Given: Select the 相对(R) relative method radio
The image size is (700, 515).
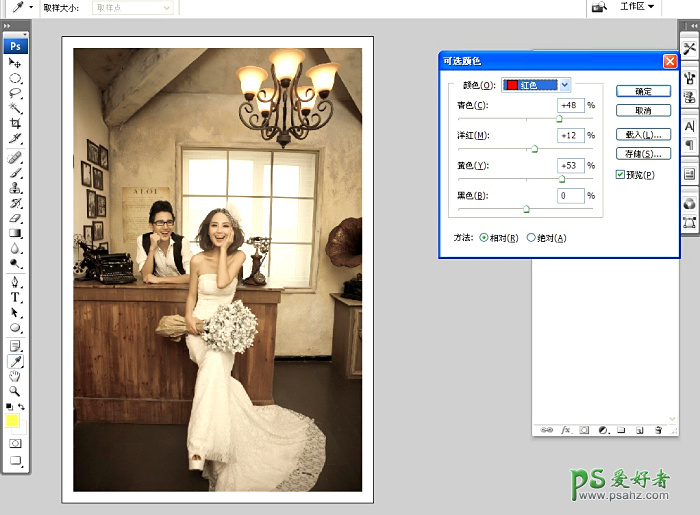Looking at the screenshot, I should point(485,238).
